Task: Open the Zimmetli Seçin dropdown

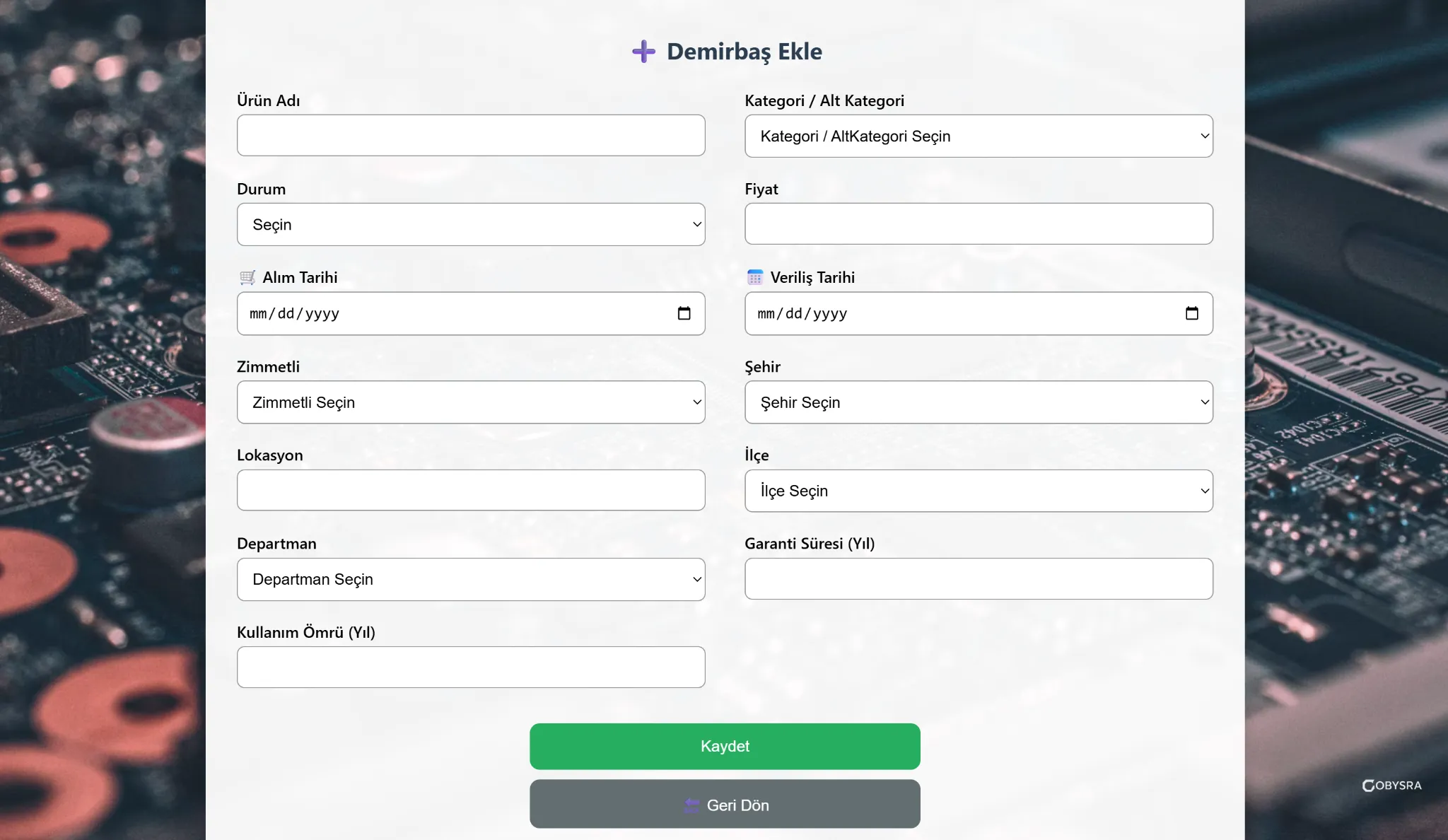Action: [471, 402]
